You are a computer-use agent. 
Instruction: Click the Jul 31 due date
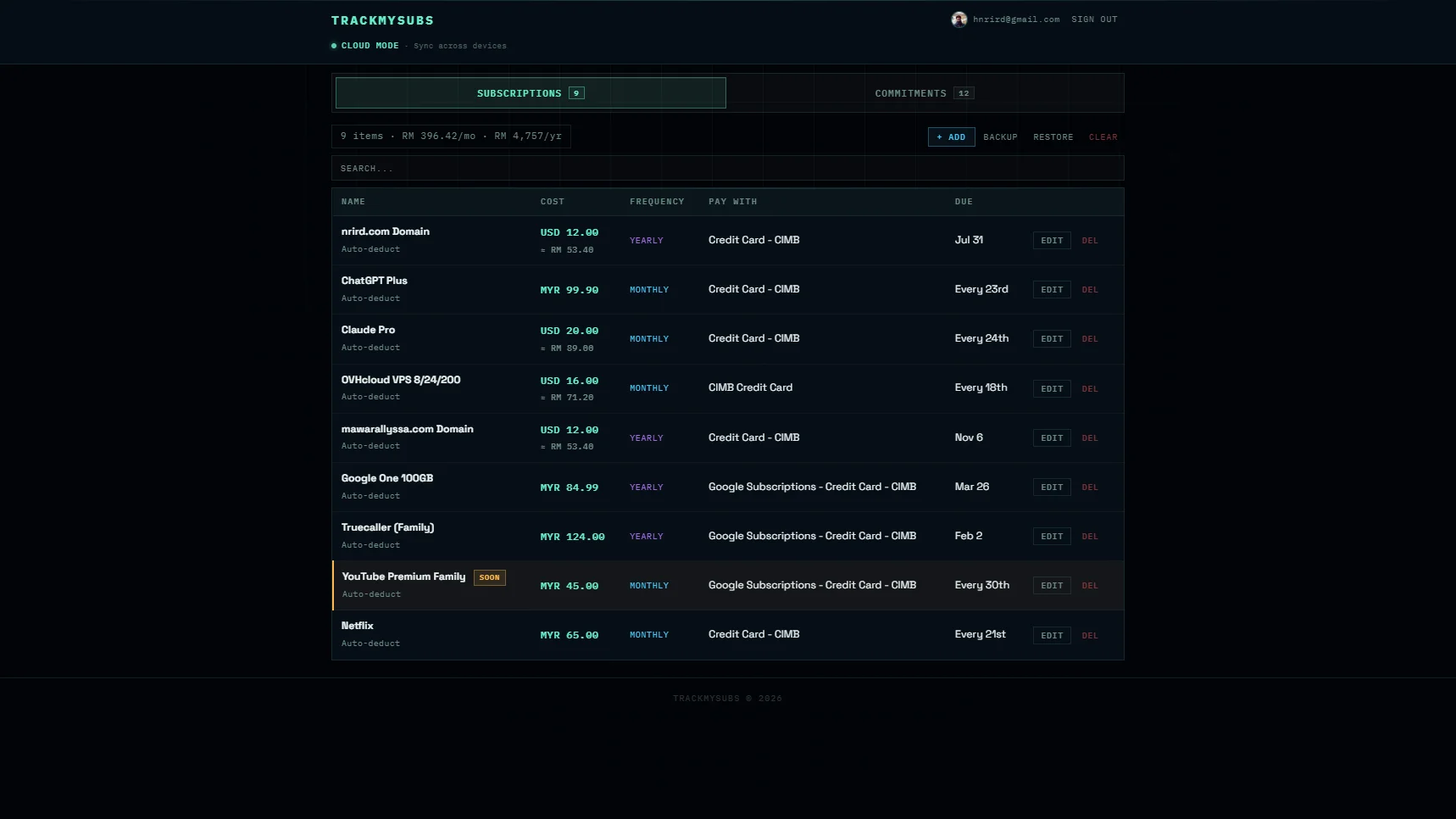pos(969,240)
